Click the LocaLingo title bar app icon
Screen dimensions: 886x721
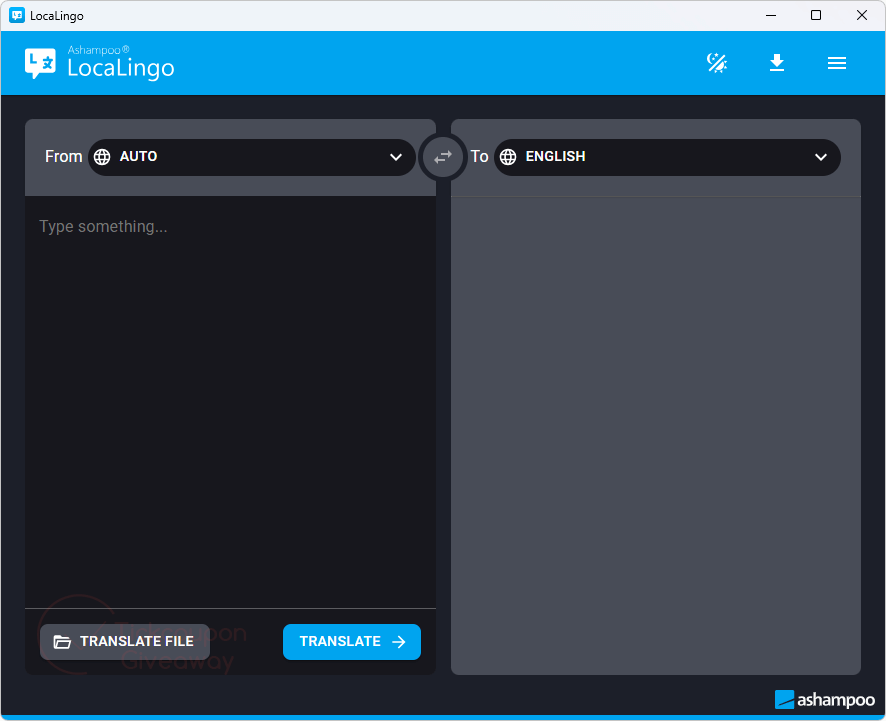pyautogui.click(x=16, y=15)
